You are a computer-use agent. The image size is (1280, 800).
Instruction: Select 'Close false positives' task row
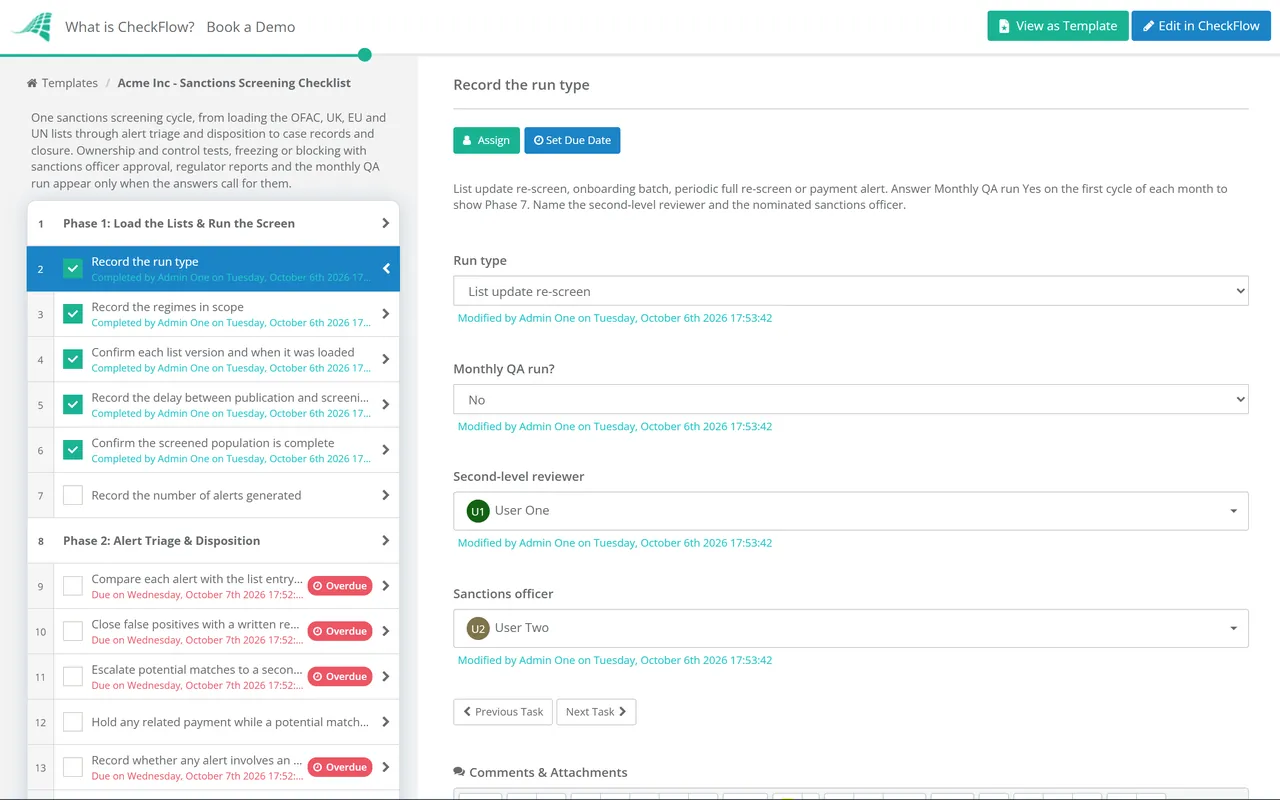tap(213, 631)
